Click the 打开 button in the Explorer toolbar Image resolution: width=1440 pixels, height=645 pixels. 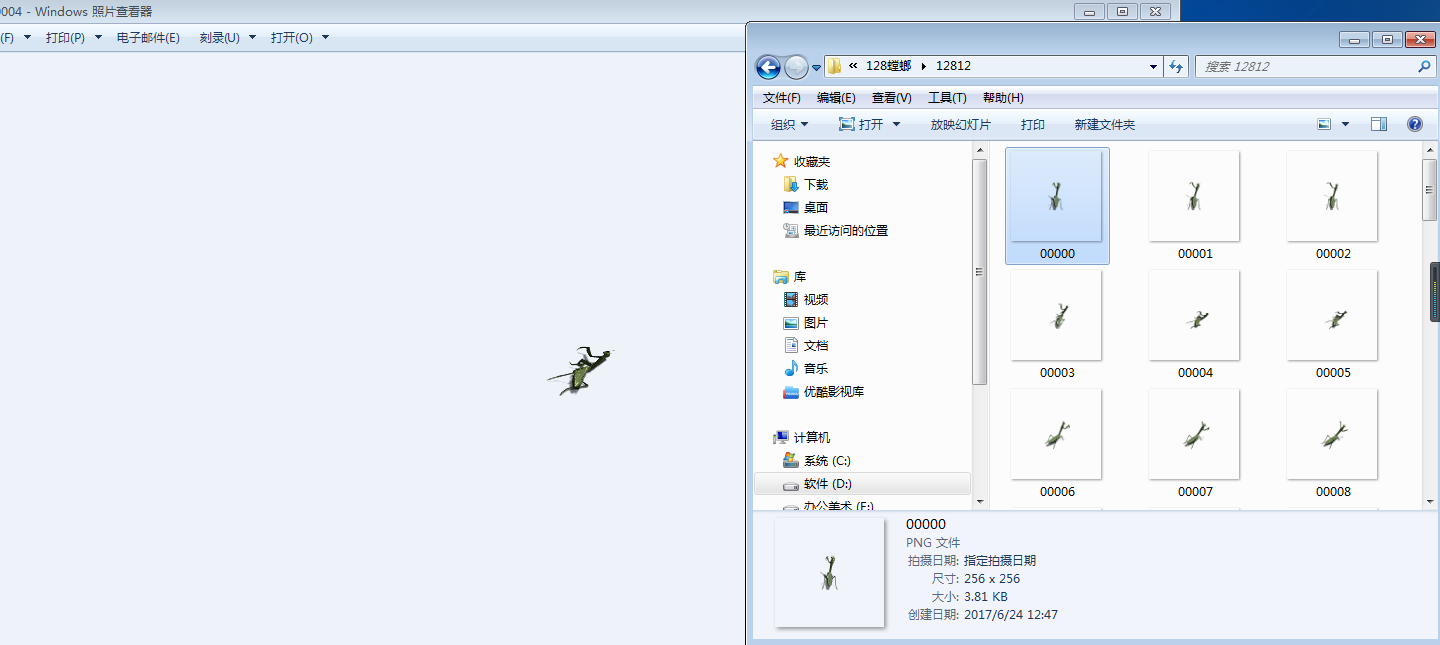coord(861,125)
